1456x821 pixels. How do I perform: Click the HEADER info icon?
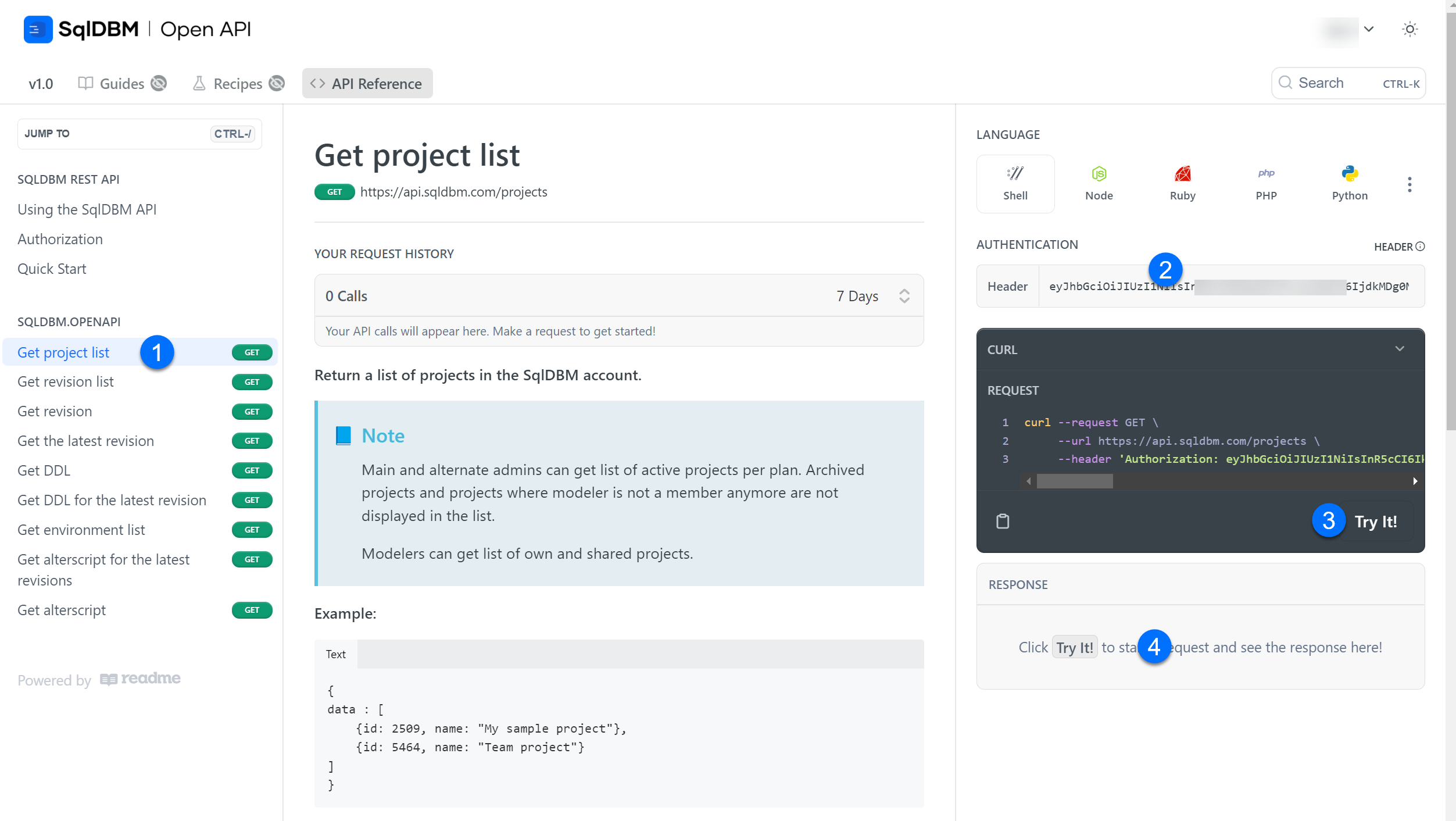point(1420,247)
